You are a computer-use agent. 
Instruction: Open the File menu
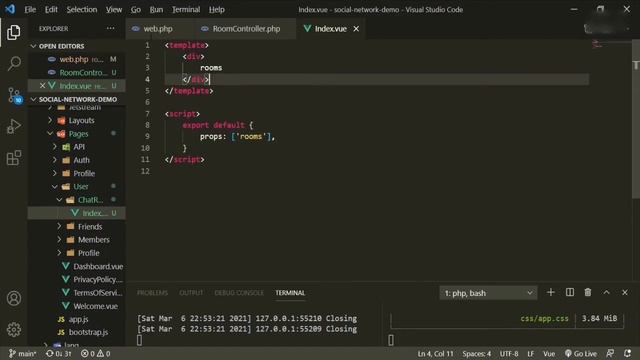tap(30, 9)
